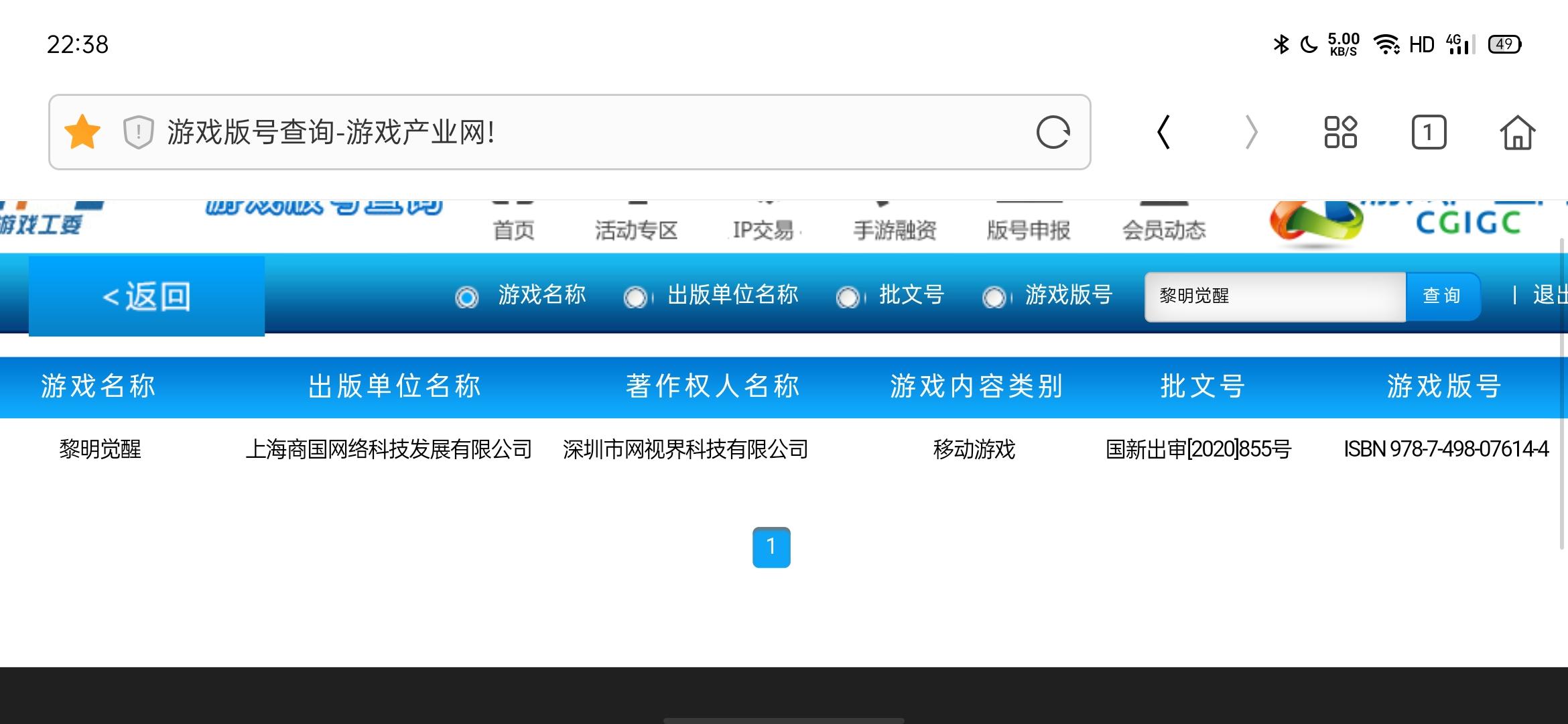Click the 游戏内容类别 column header
1568x724 pixels.
[976, 386]
